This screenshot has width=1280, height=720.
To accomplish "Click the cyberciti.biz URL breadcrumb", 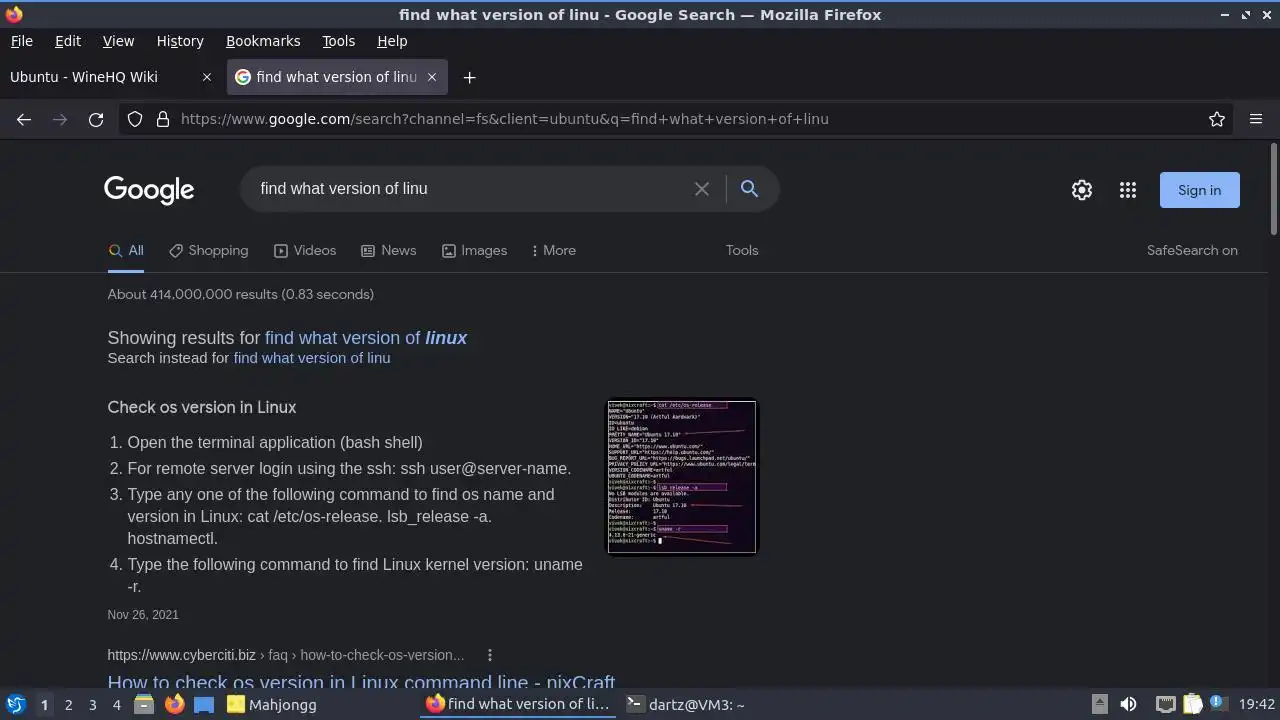I will (286, 655).
